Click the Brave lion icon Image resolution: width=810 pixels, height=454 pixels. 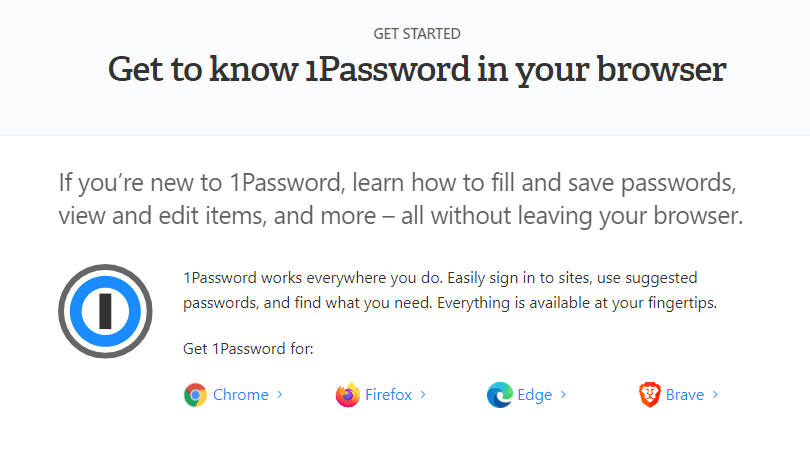coord(650,395)
